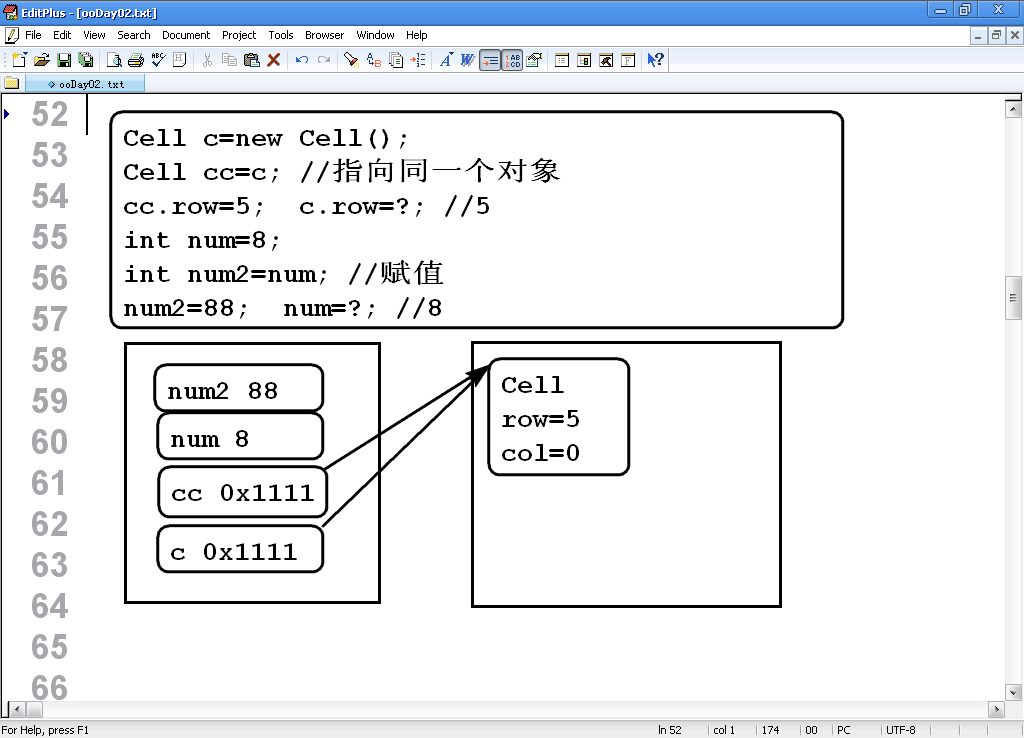Create a new file with the New icon
Image resolution: width=1024 pixels, height=738 pixels.
pos(19,60)
